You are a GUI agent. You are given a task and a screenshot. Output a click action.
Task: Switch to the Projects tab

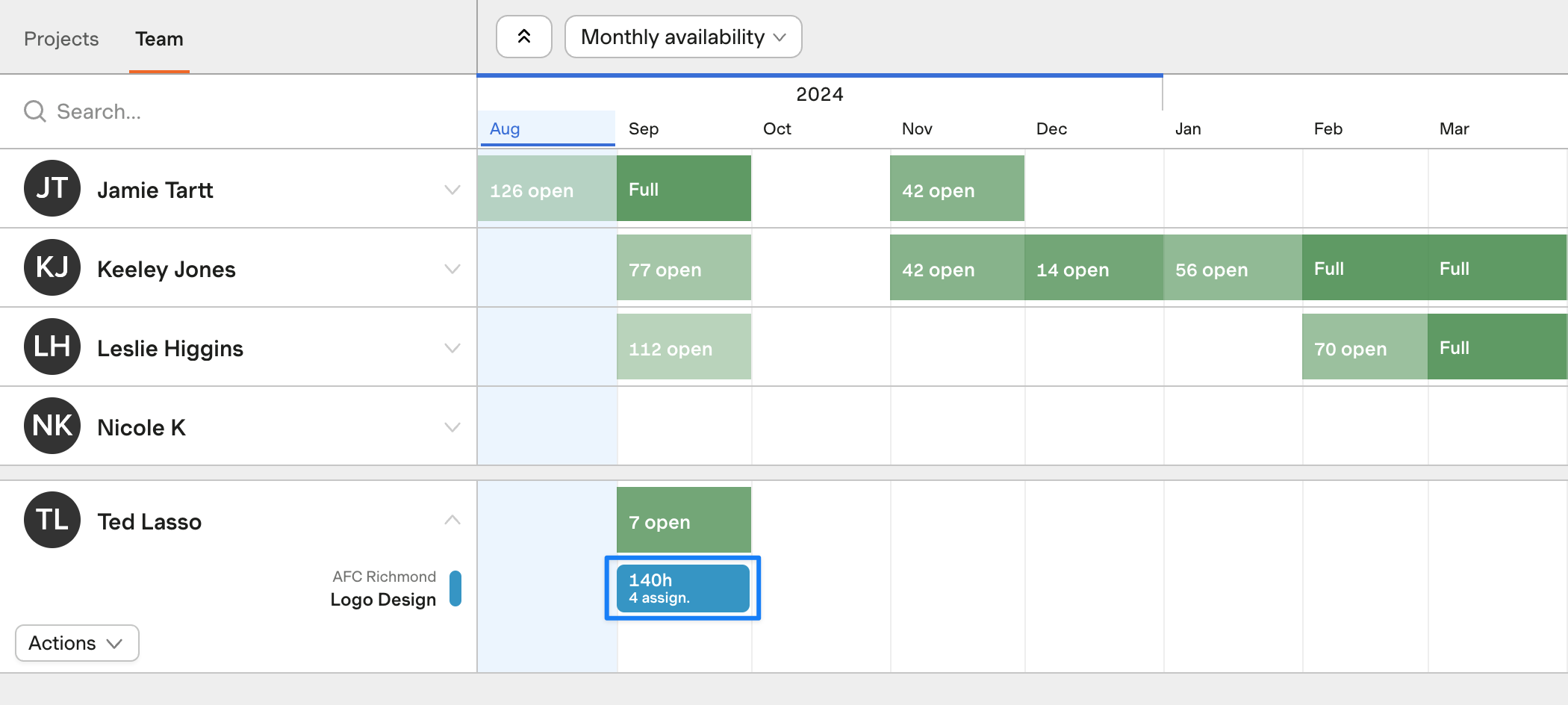[x=61, y=39]
